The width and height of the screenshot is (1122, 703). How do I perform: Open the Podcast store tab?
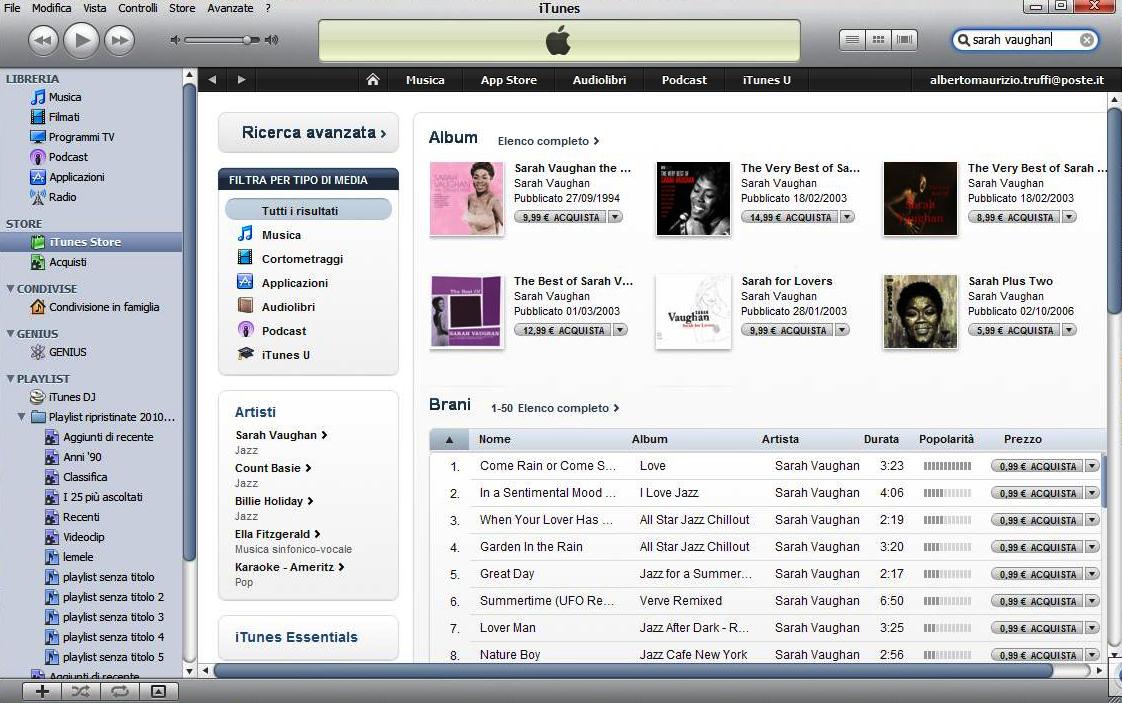684,80
